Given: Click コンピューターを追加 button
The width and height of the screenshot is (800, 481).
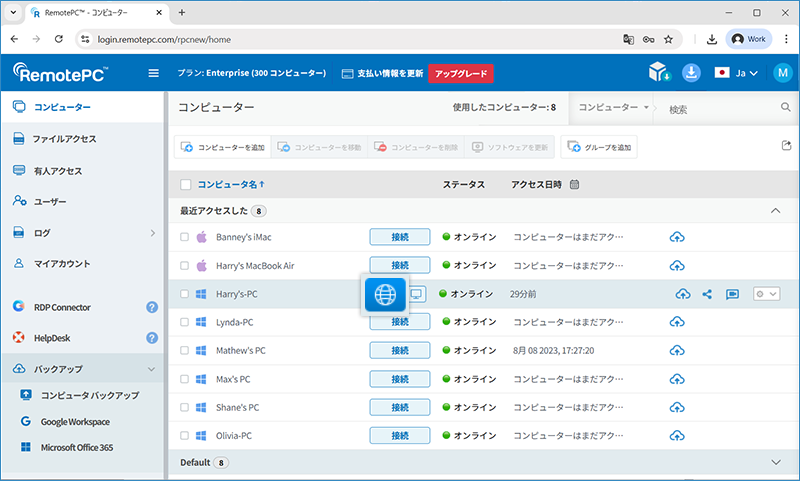Looking at the screenshot, I should tap(222, 147).
